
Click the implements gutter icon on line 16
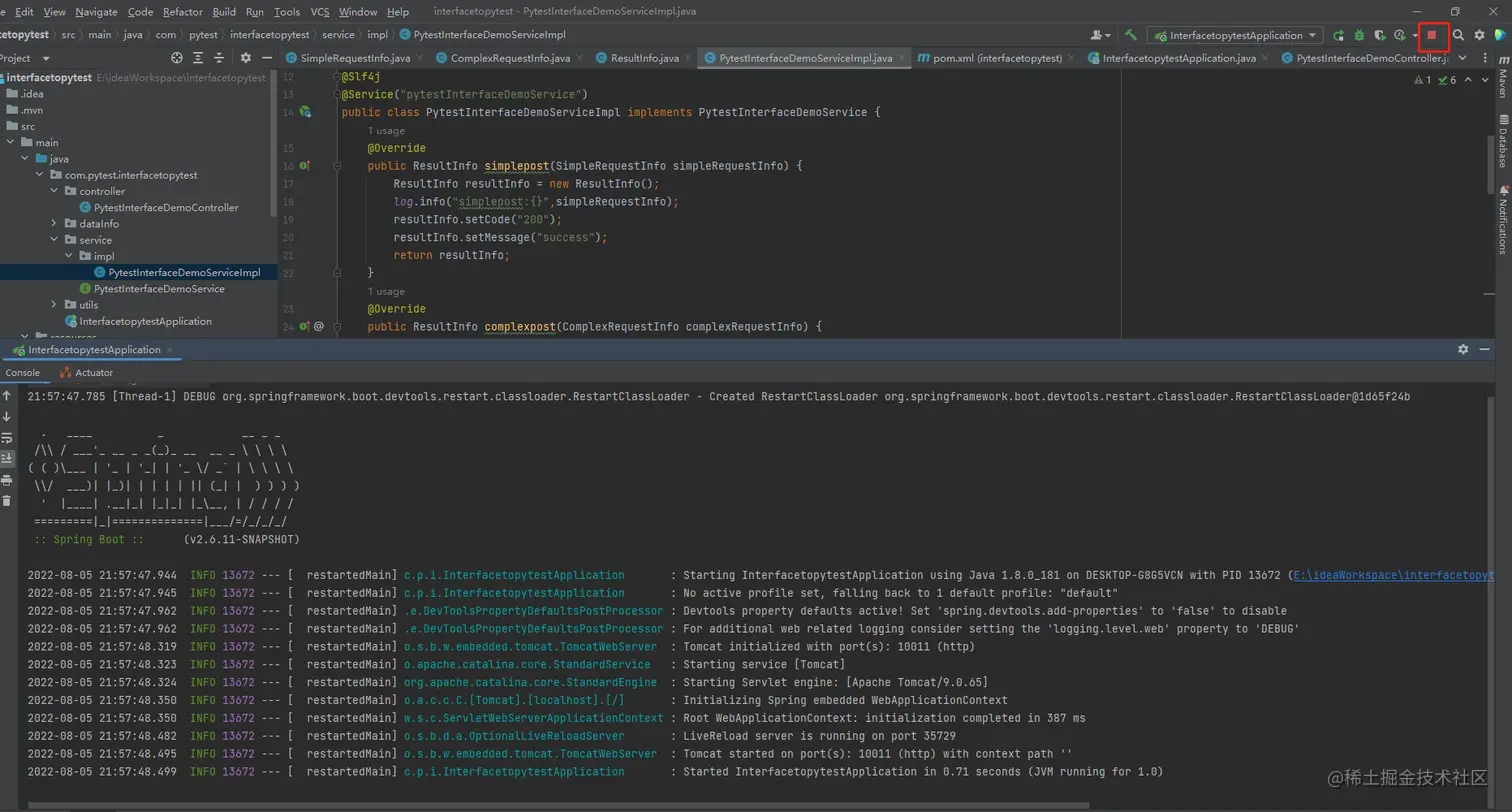(x=305, y=166)
